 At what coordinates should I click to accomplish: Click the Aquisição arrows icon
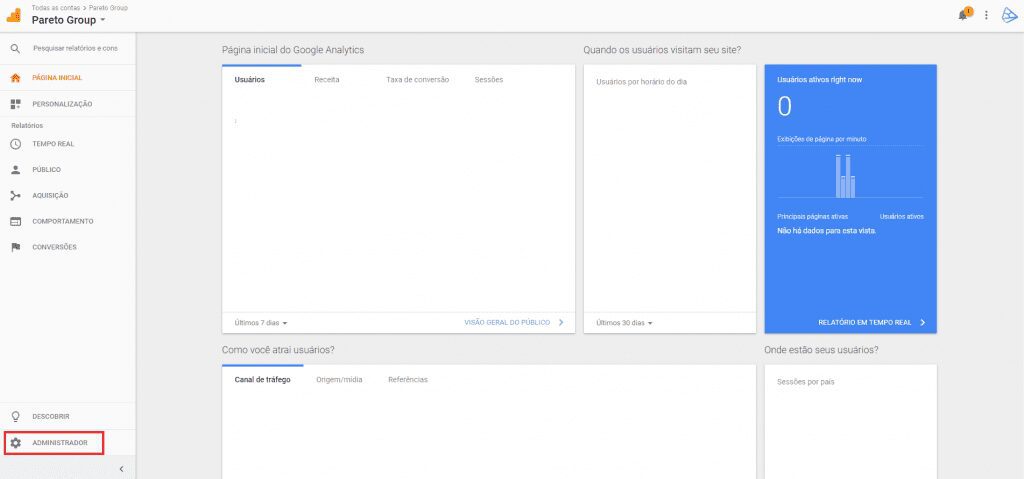15,196
